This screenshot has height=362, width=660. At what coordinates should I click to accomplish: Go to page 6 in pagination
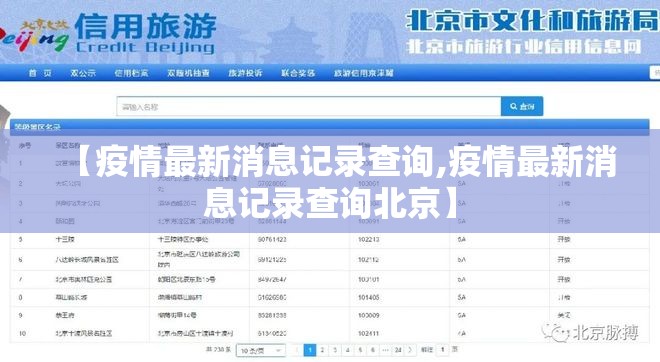(373, 350)
